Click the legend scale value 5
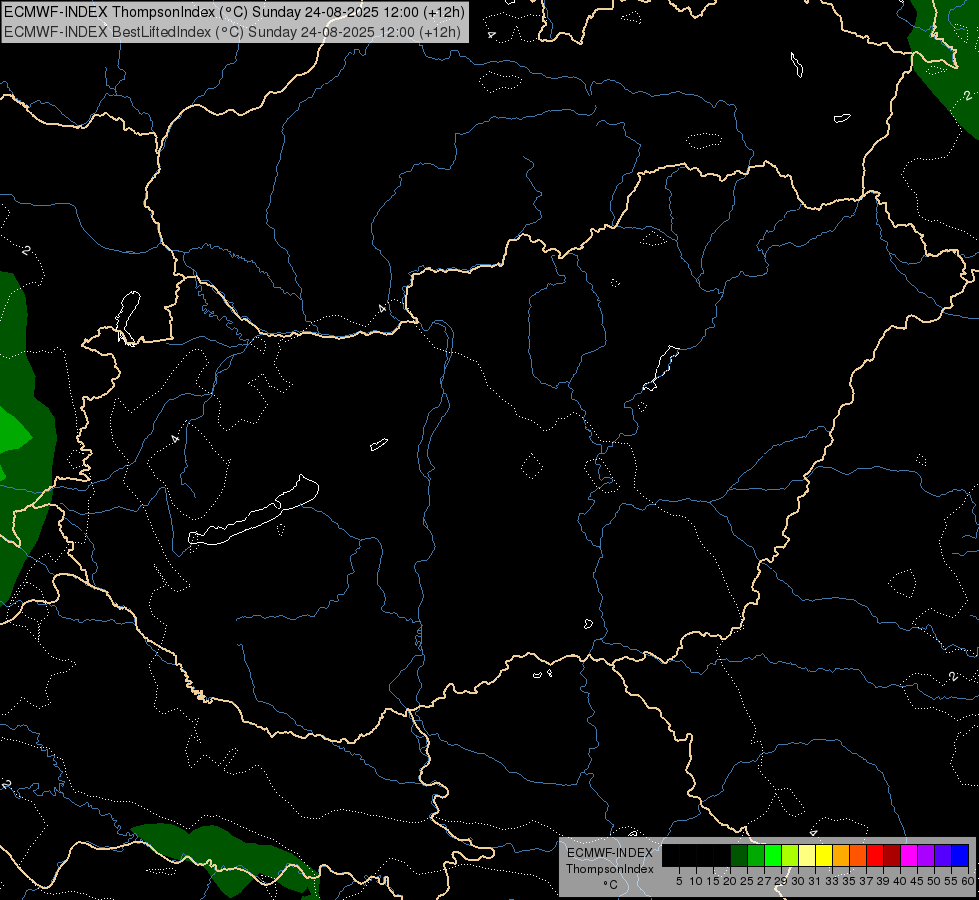The image size is (979, 900). [679, 881]
